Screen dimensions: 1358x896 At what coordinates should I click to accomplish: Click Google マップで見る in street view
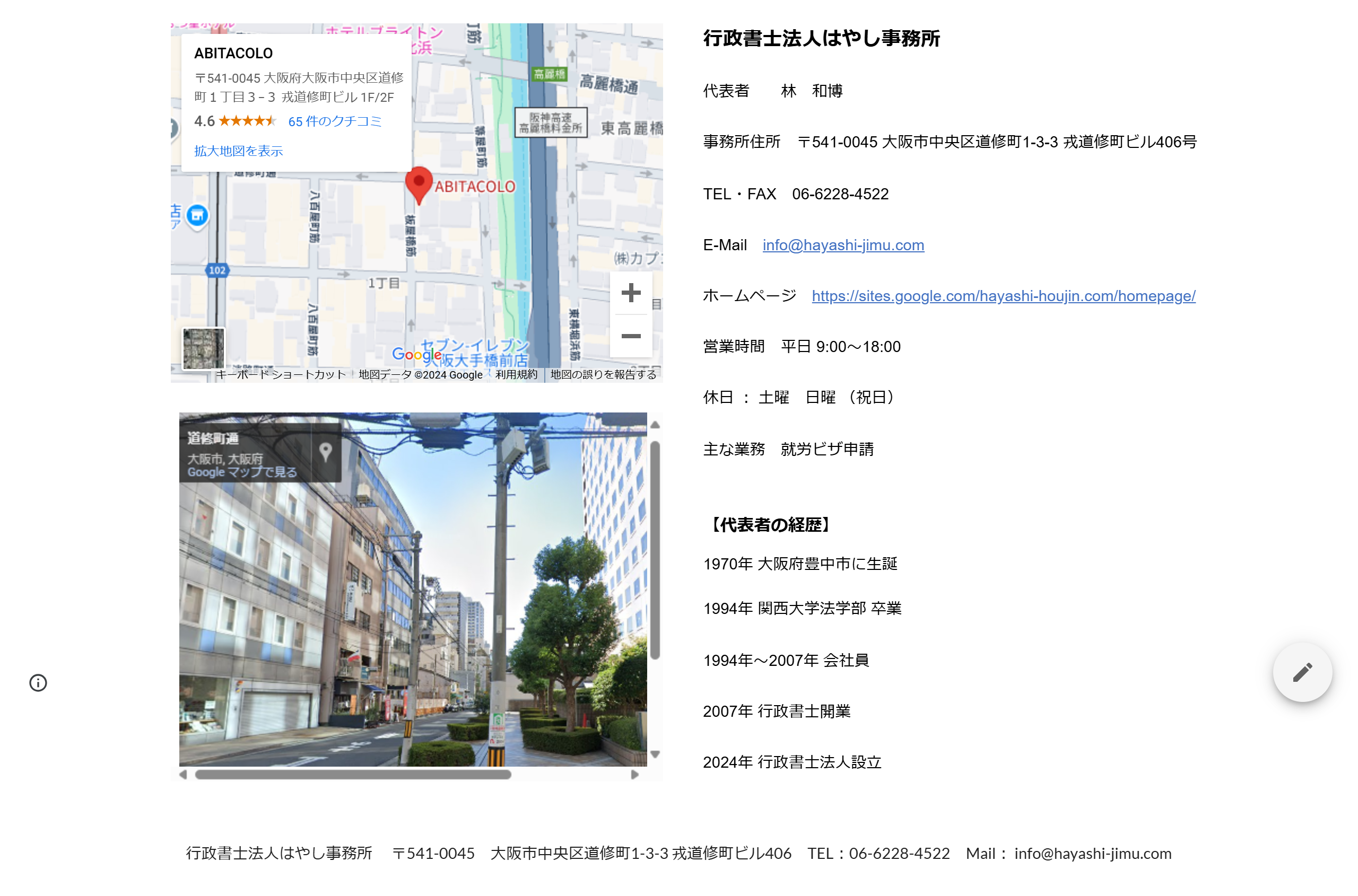(x=242, y=472)
